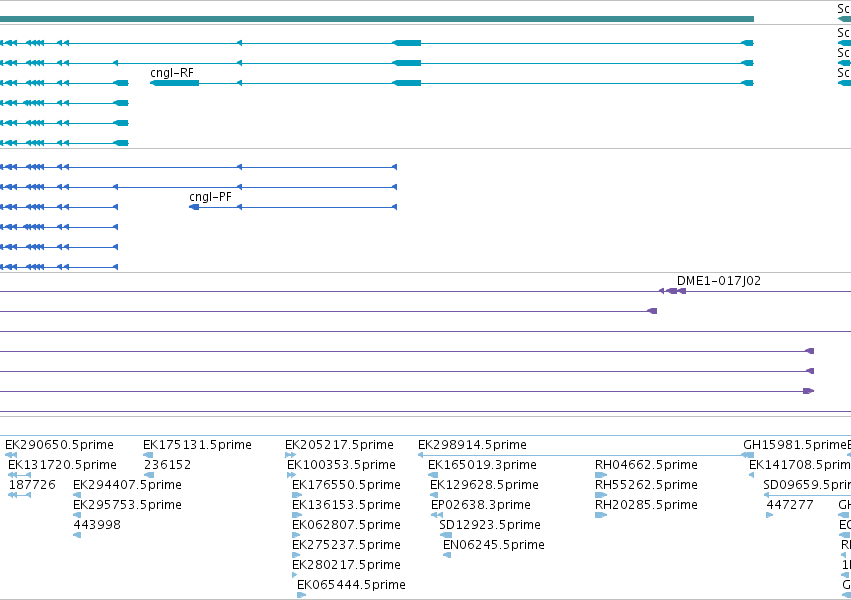This screenshot has height=600, width=851.
Task: Click the RH04662.5prime label
Action: [646, 465]
